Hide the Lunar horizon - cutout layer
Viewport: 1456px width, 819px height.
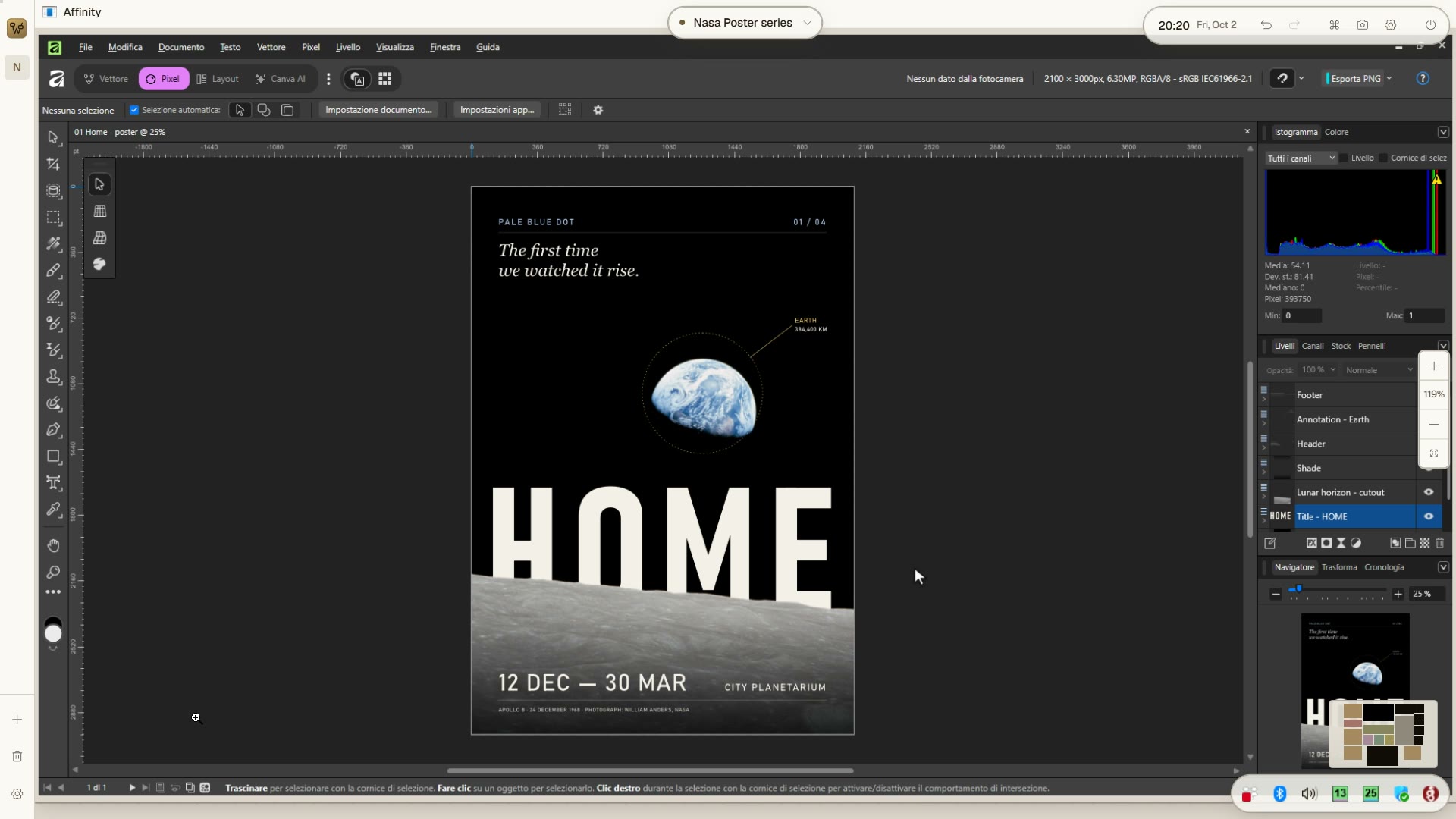pyautogui.click(x=1429, y=492)
